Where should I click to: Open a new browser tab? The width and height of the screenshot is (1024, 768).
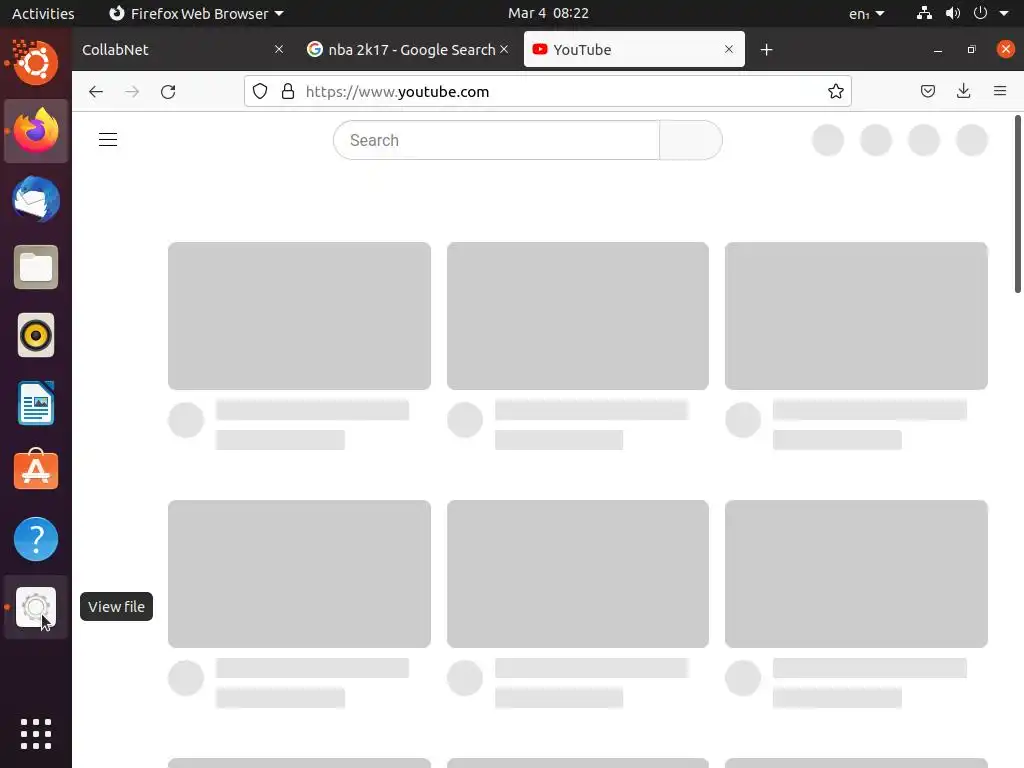767,50
